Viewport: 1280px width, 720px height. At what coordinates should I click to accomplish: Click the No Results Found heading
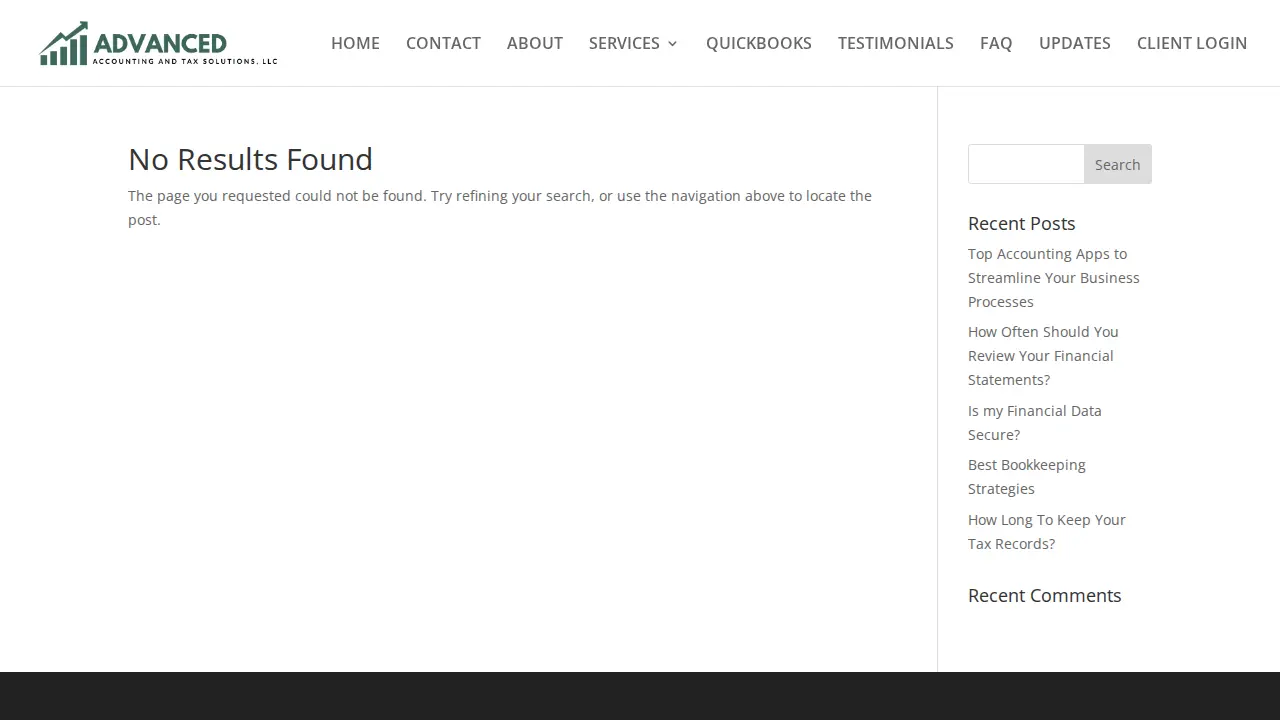[250, 159]
